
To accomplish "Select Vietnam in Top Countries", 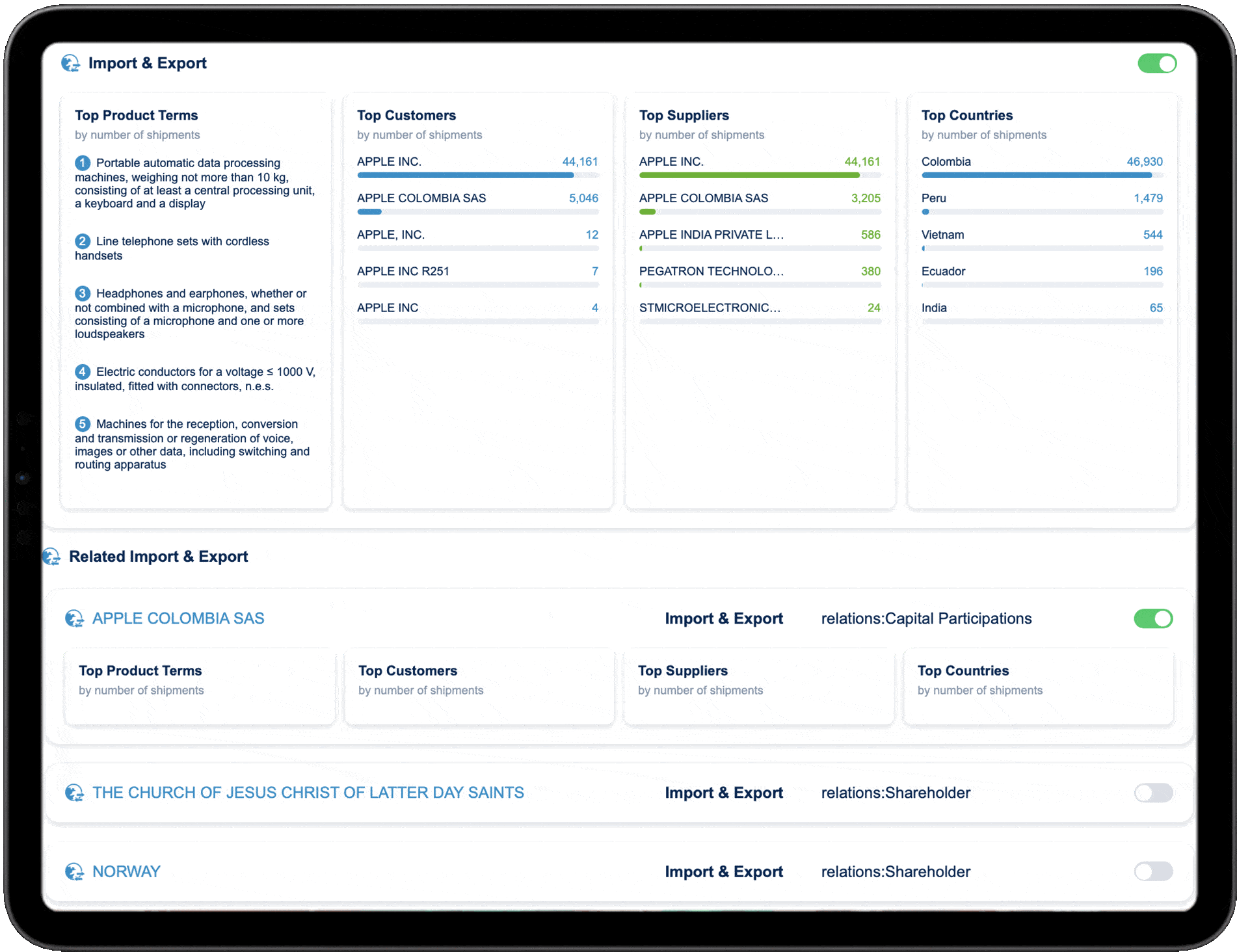I will 943,235.
